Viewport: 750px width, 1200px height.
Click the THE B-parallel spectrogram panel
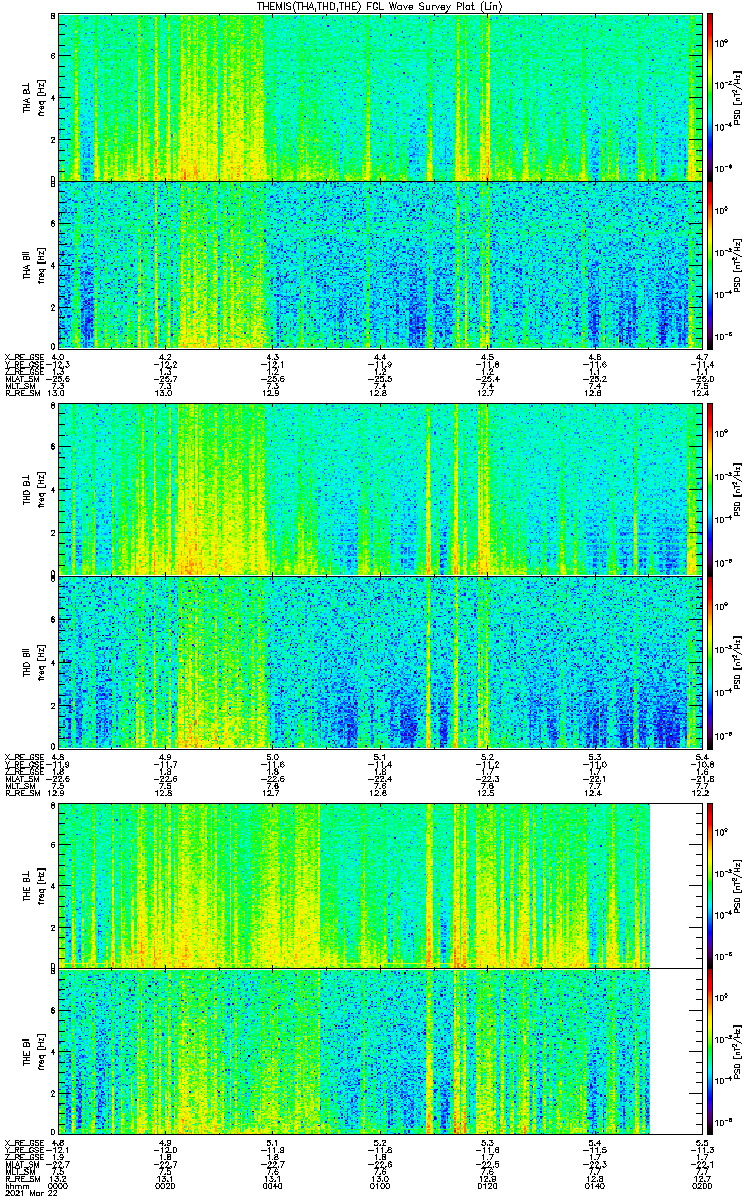[379, 1052]
